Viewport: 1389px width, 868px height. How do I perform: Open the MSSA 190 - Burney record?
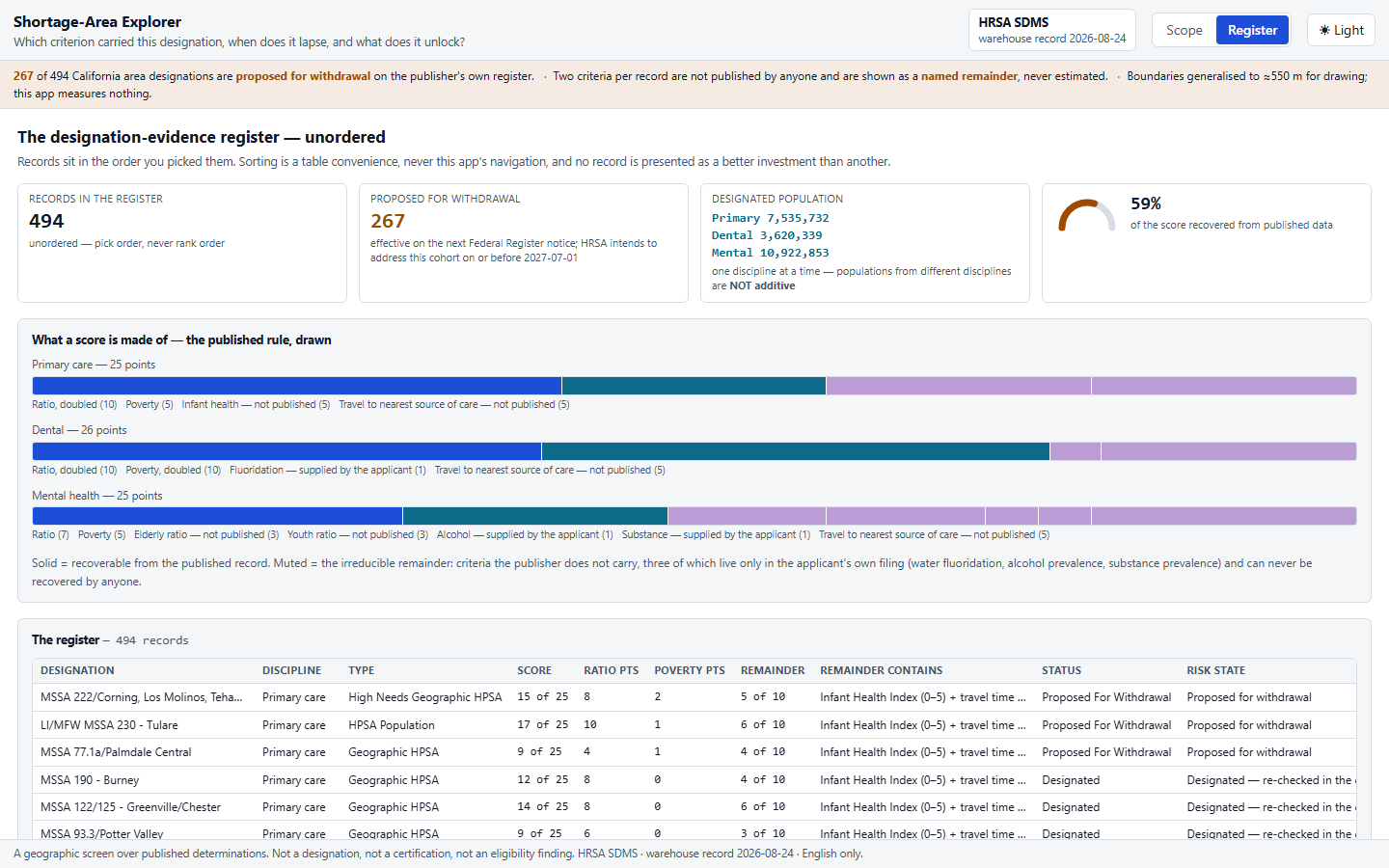(x=694, y=780)
